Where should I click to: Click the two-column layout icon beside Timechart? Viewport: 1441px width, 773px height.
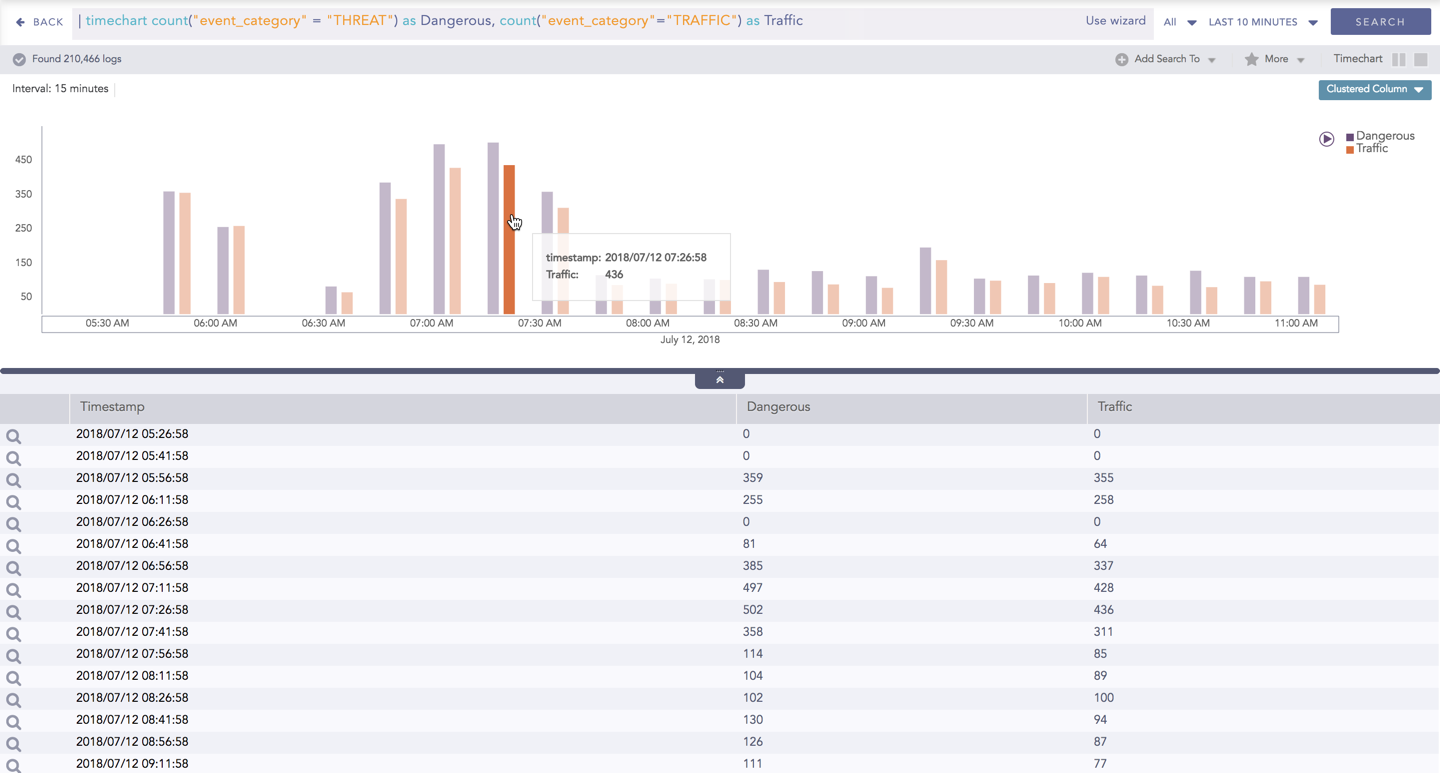pos(1398,60)
